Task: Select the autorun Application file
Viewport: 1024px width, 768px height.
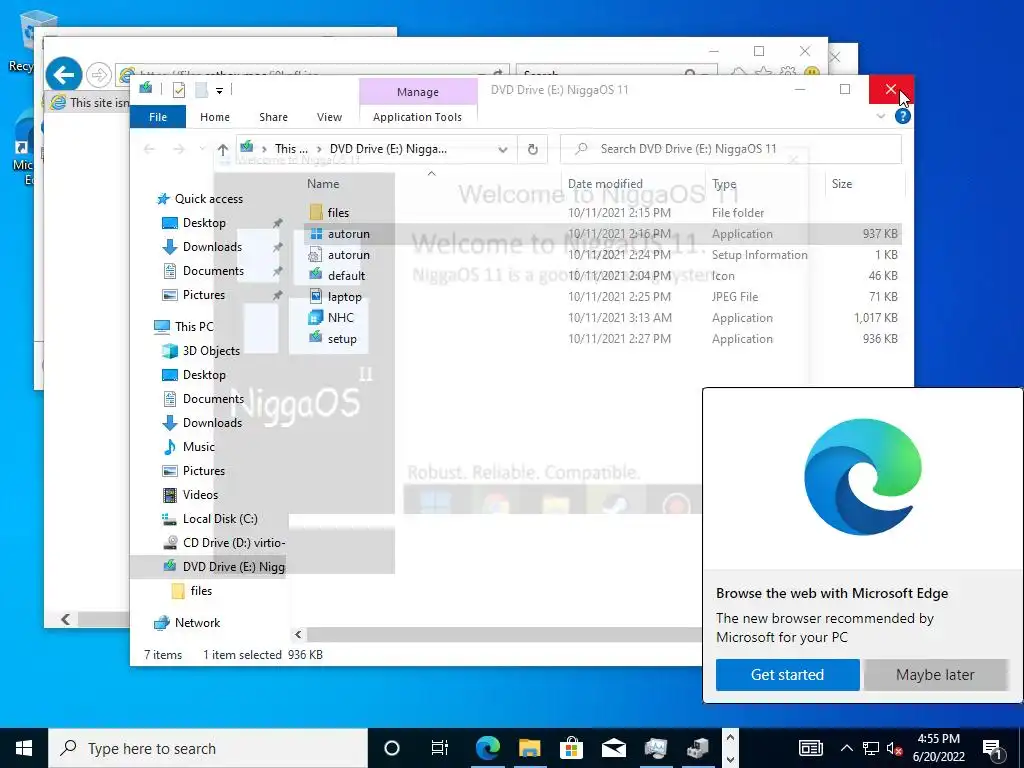Action: point(348,233)
